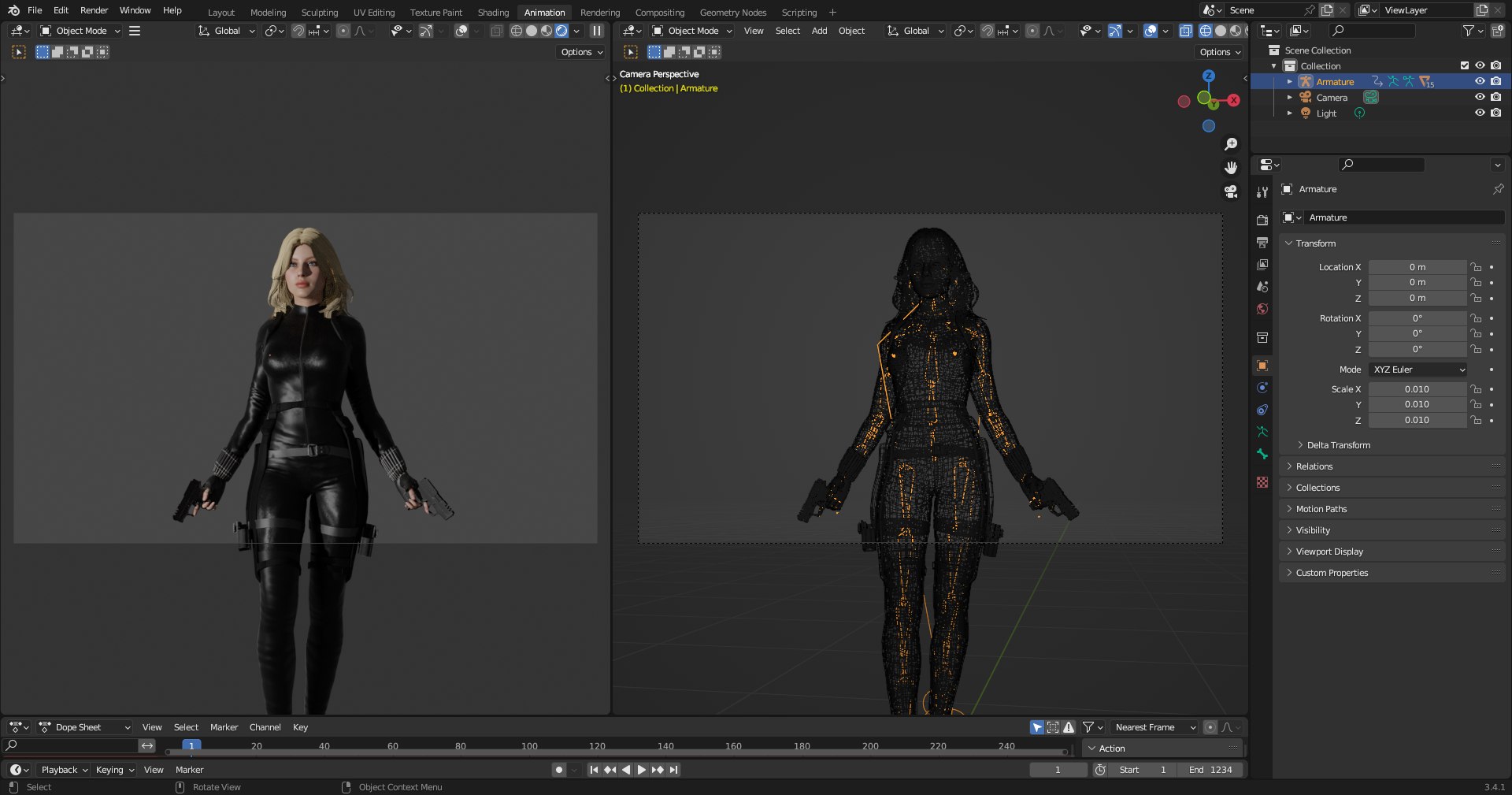Viewport: 1512px width, 795px height.
Task: Toggle the Scale Z lock icon
Action: (x=1477, y=421)
